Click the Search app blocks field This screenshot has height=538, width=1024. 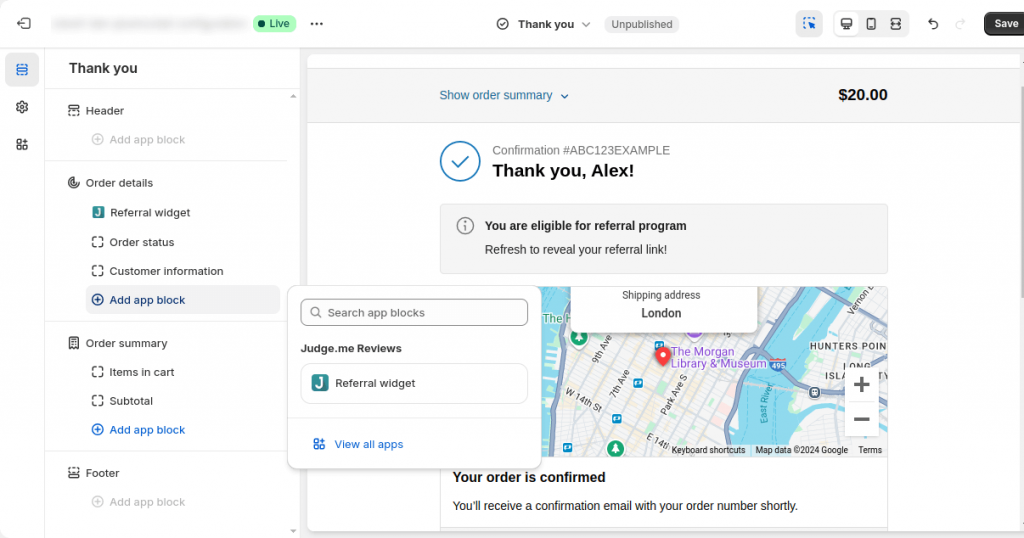pyautogui.click(x=414, y=313)
